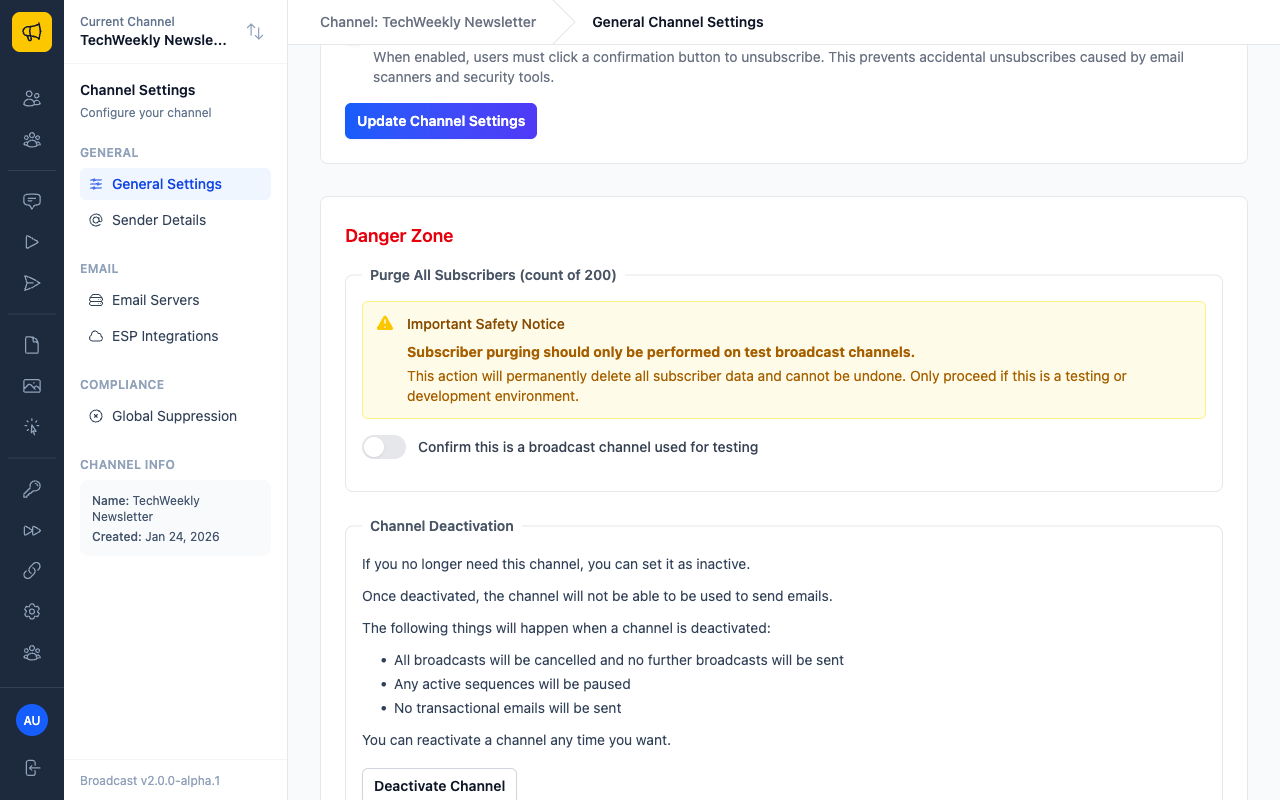This screenshot has width=1280, height=800.
Task: Click the Created: Jan 24, 2026 text
Action: [156, 537]
